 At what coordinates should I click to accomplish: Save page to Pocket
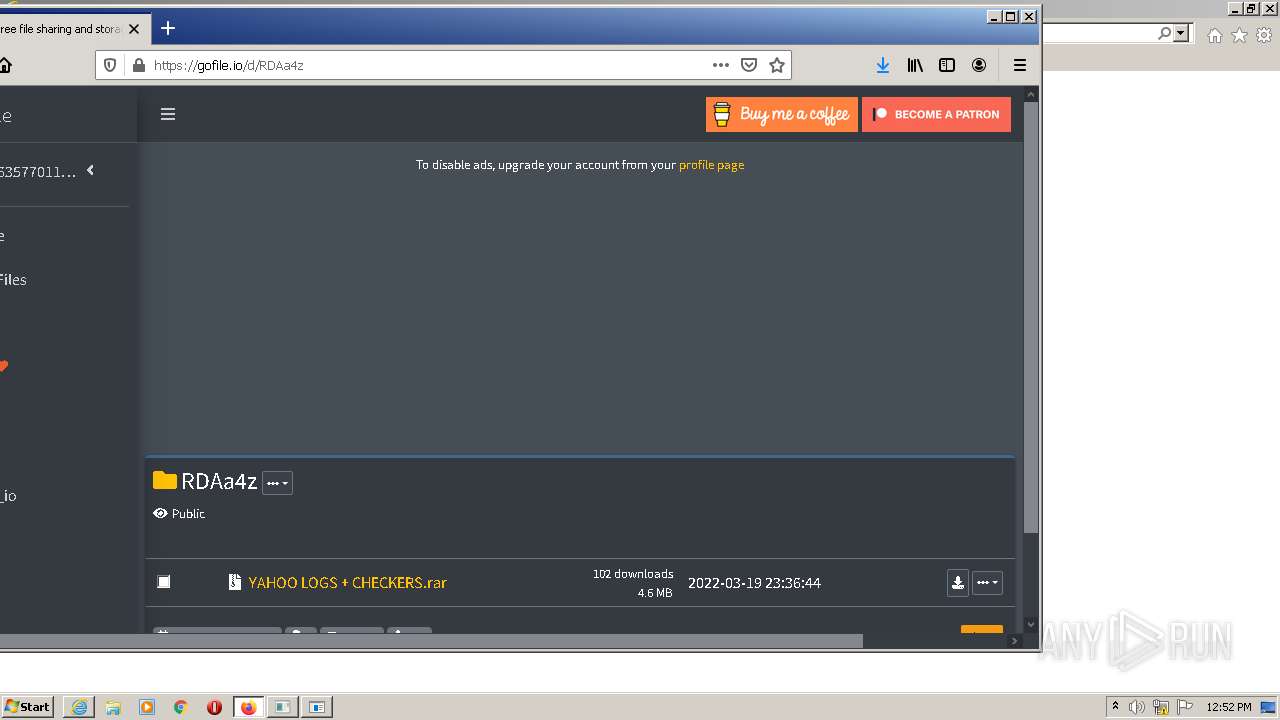tap(749, 65)
